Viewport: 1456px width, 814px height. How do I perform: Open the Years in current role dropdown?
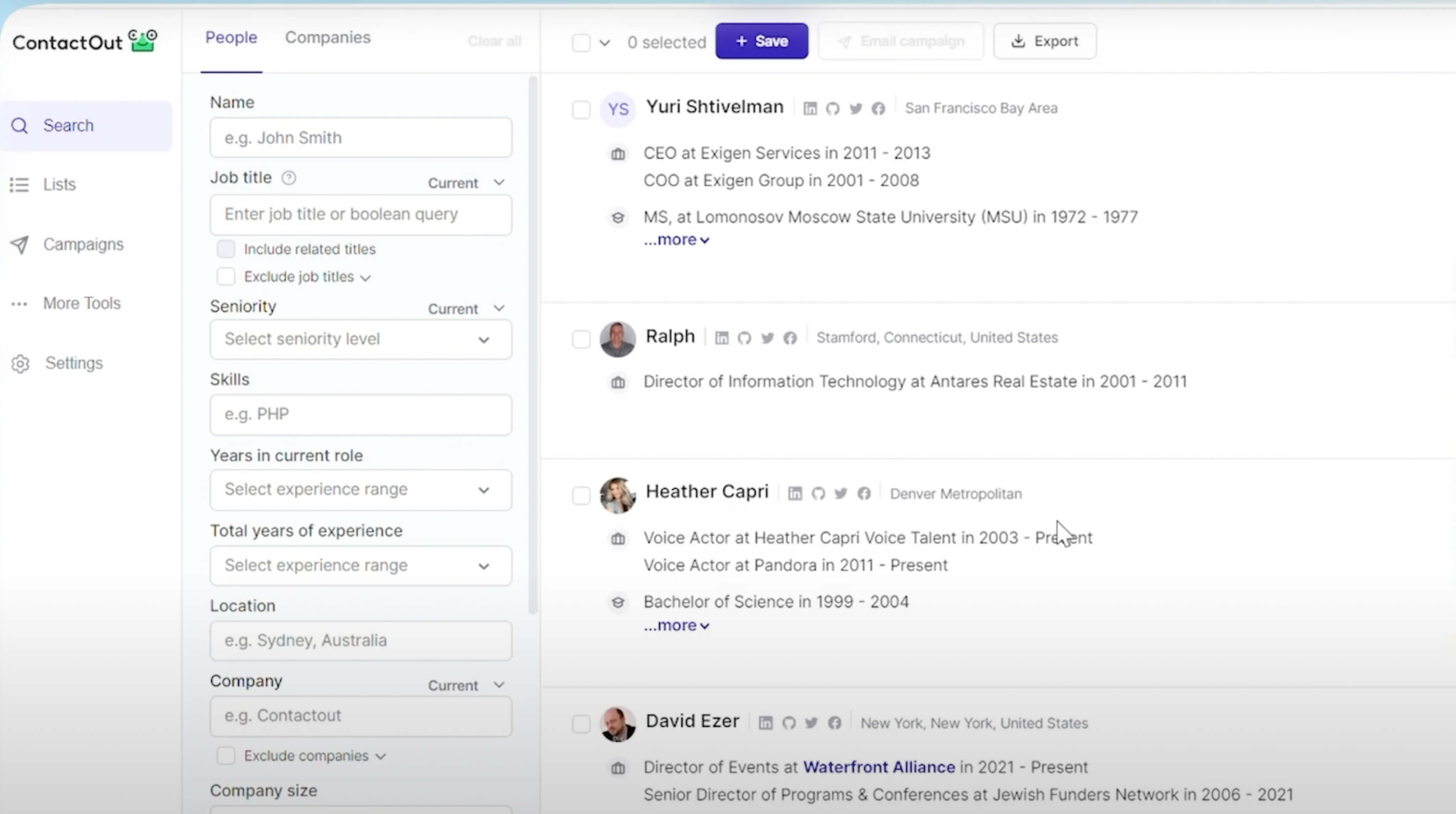pos(361,490)
